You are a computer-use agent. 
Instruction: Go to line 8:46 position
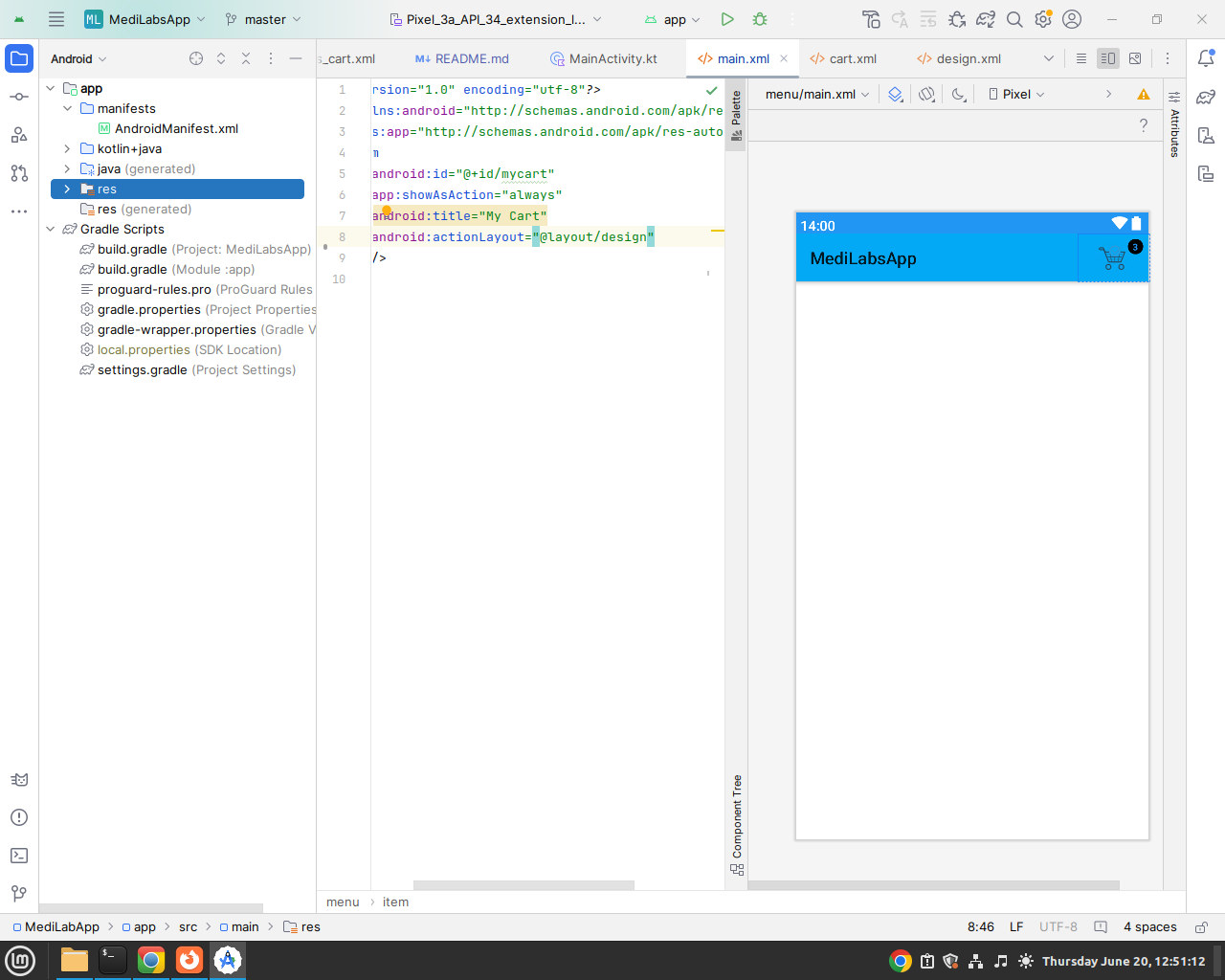(981, 926)
